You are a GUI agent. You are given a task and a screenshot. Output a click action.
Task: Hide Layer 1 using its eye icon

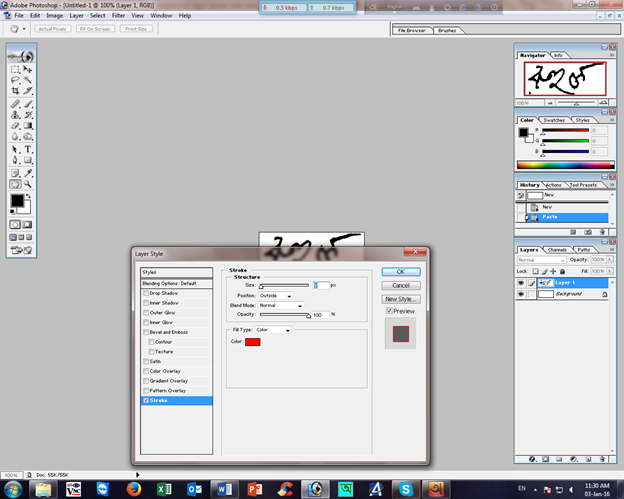(x=521, y=283)
